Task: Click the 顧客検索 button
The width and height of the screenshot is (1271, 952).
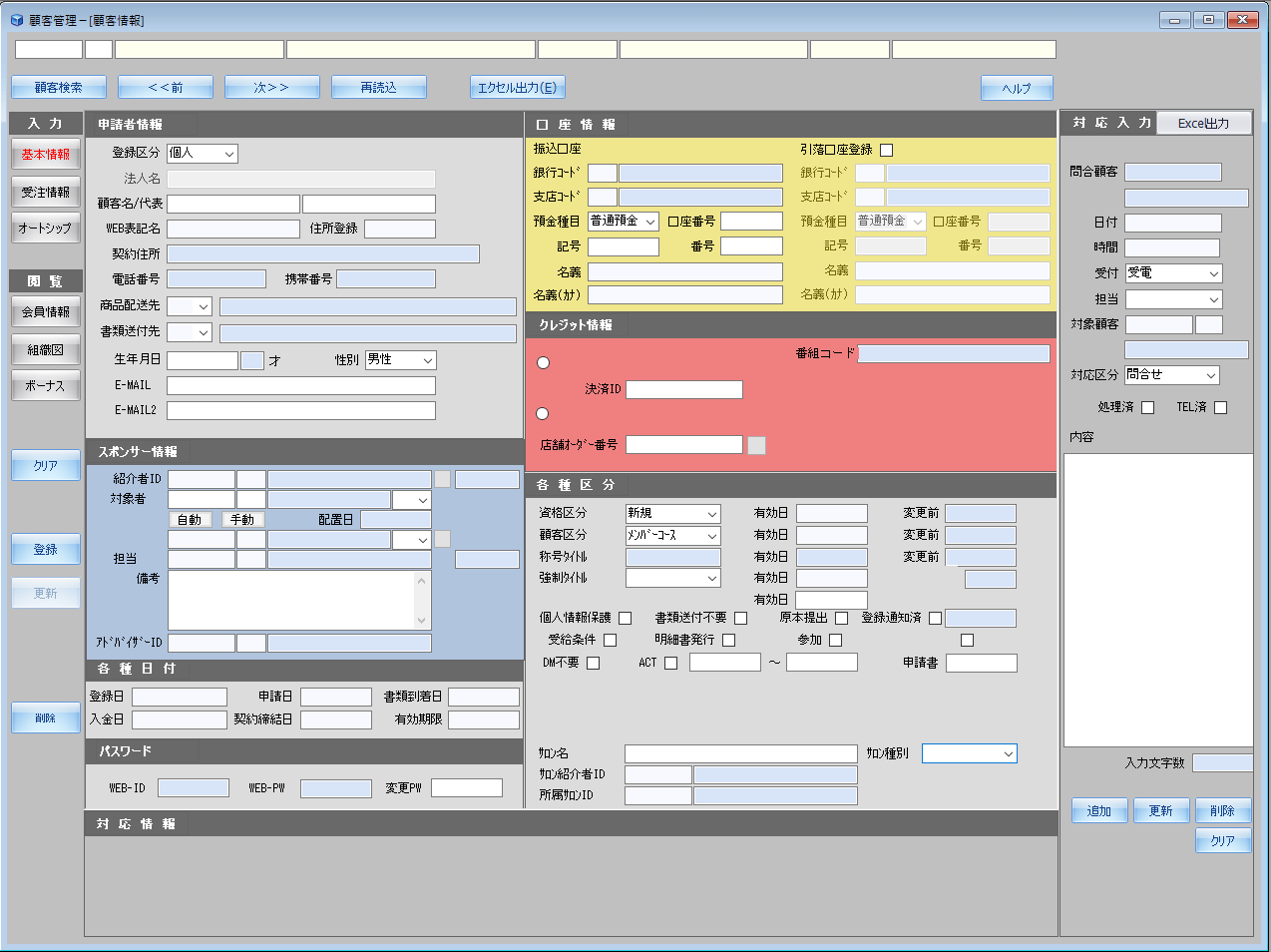Action: 59,88
